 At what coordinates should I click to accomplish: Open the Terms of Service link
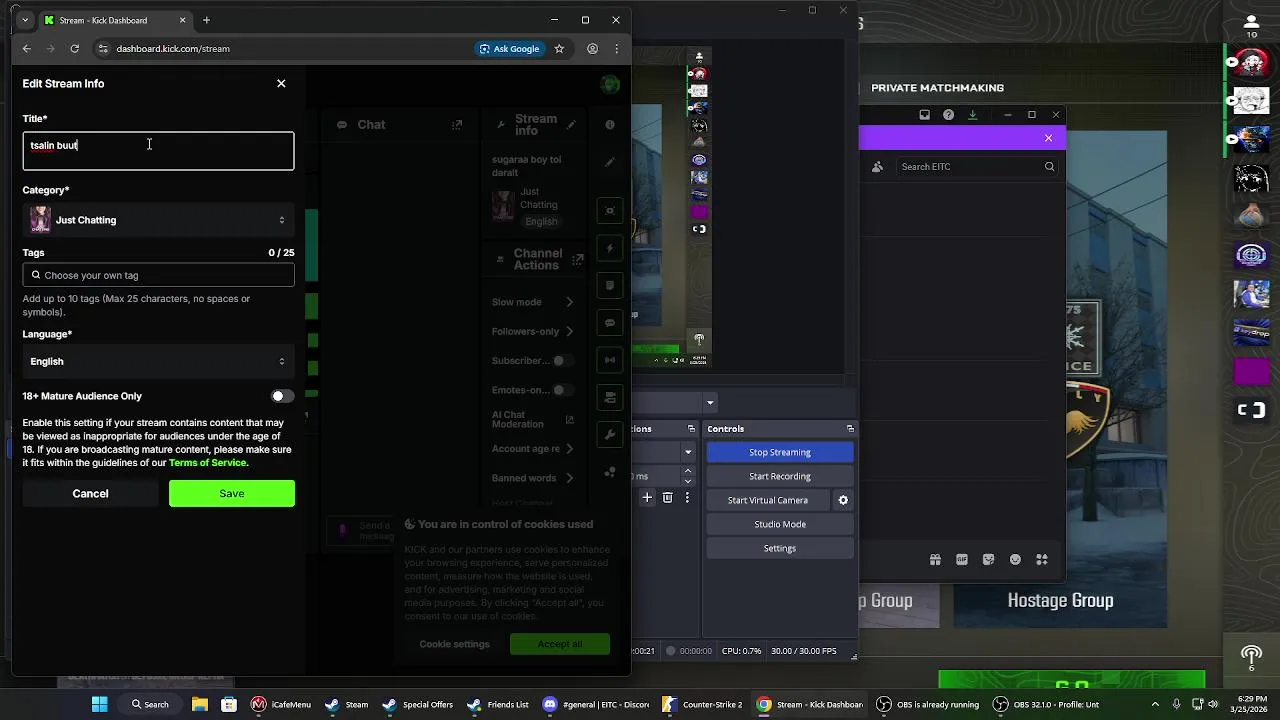pyautogui.click(x=207, y=463)
